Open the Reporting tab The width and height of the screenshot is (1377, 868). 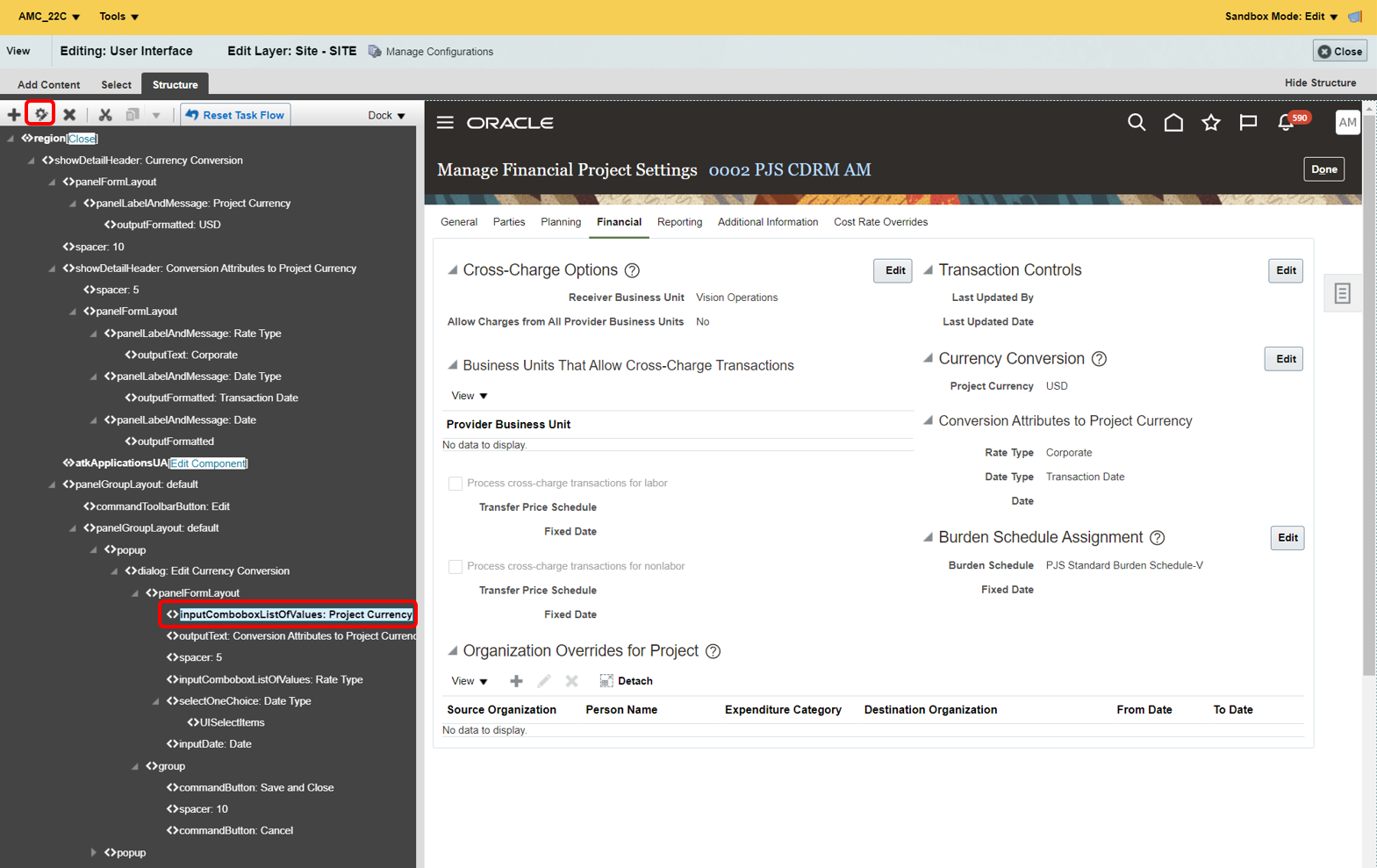pyautogui.click(x=680, y=222)
